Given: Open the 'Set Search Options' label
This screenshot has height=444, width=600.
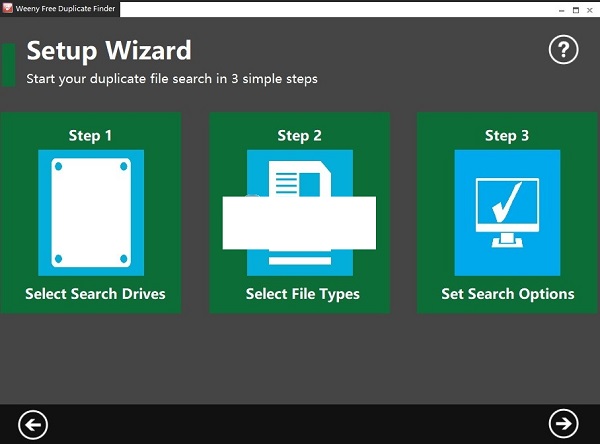Looking at the screenshot, I should click(x=508, y=294).
